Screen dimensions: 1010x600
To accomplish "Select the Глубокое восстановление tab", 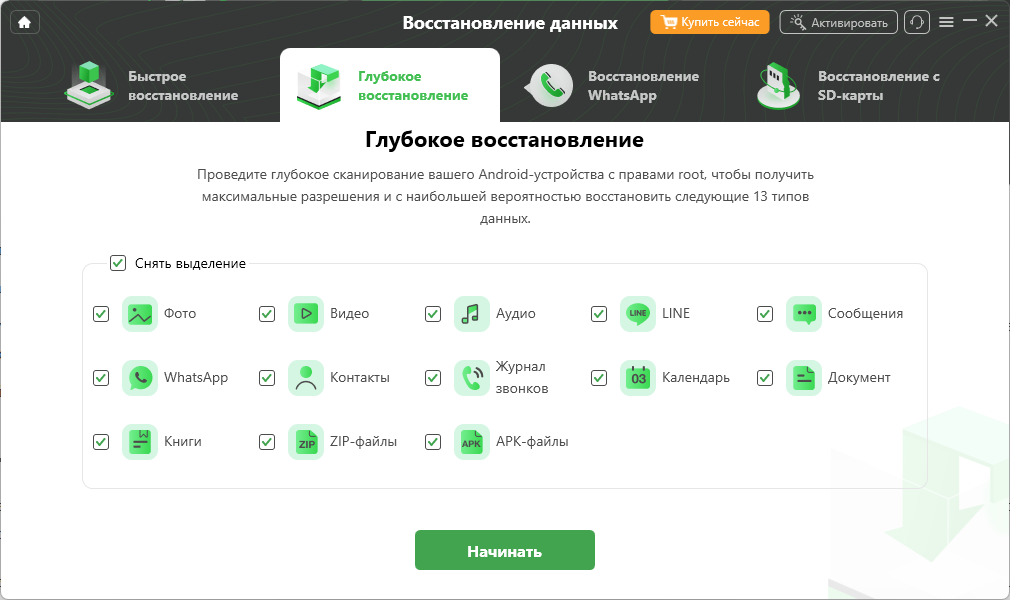I will tap(390, 86).
